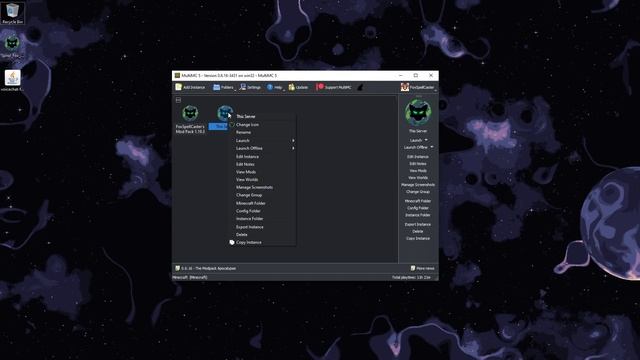
Task: Click View Worlds in side panel
Action: pyautogui.click(x=418, y=178)
